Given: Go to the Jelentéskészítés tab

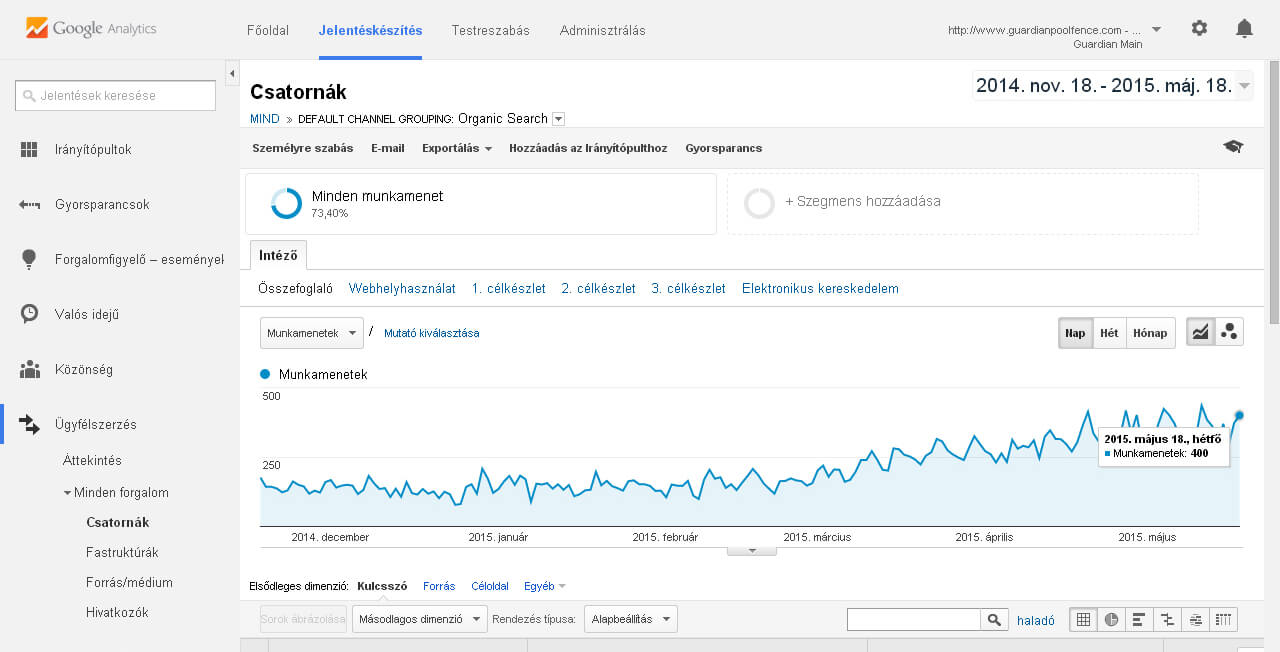Looking at the screenshot, I should pos(370,30).
